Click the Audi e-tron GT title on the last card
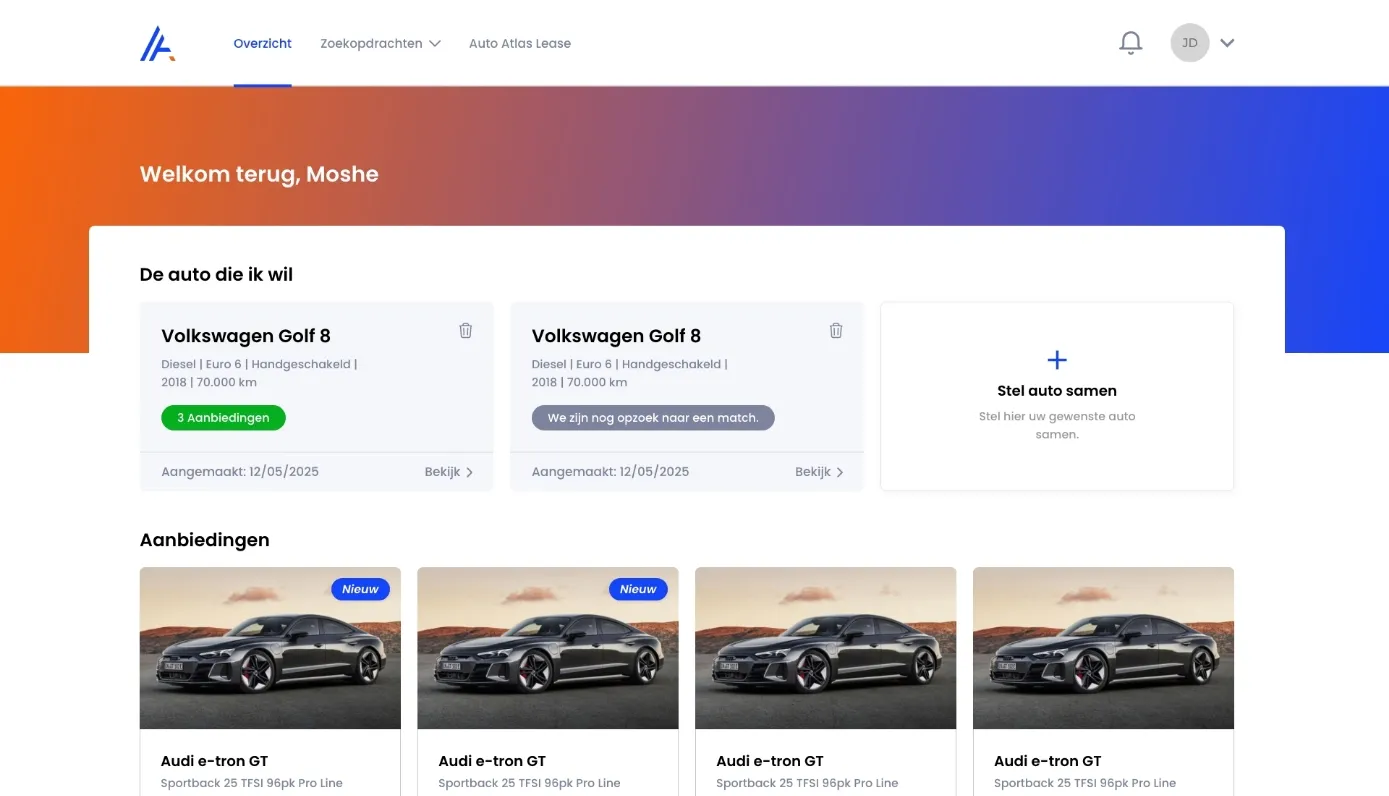 1048,761
